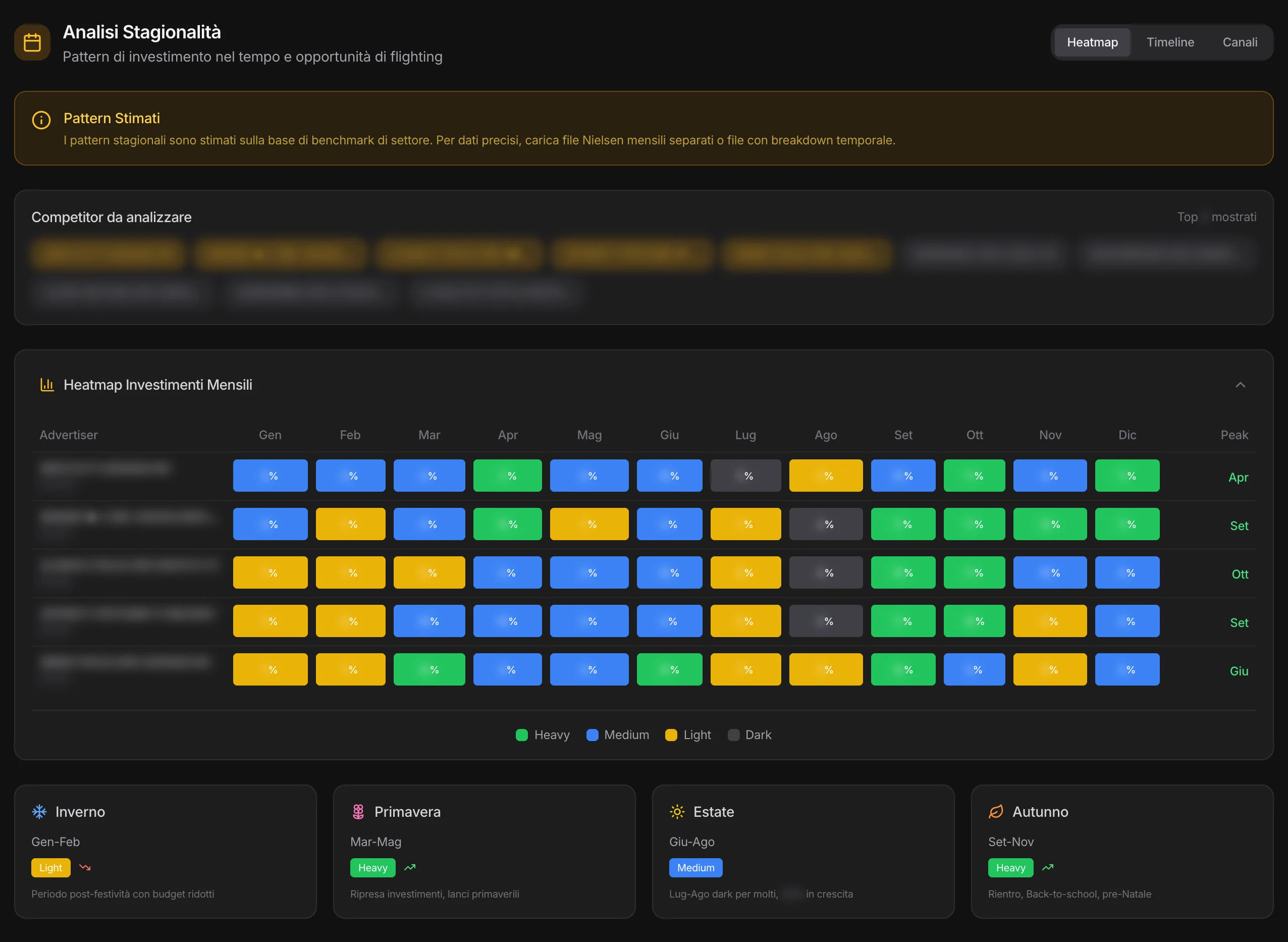Select the first blurred yellow competitor chip
The height and width of the screenshot is (942, 1288).
(109, 253)
